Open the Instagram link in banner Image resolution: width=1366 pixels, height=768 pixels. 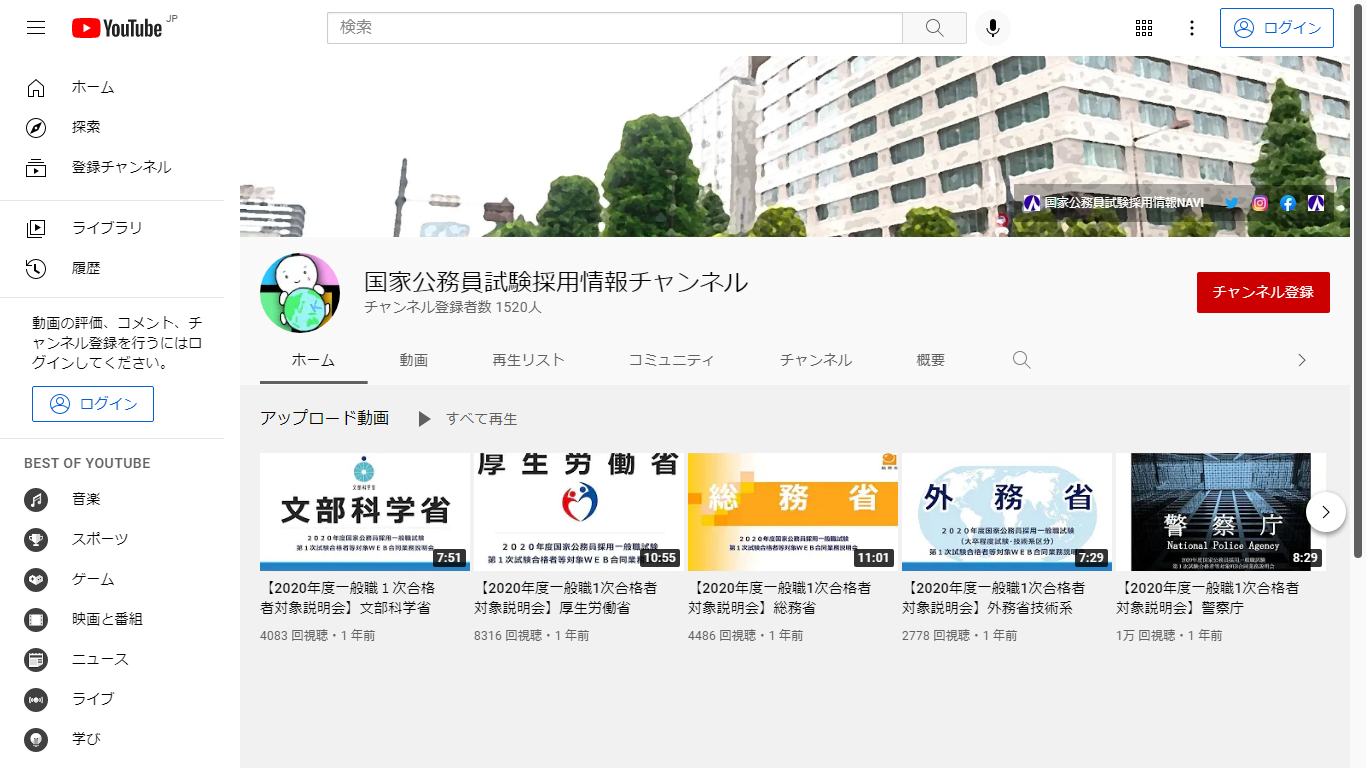click(x=1260, y=203)
